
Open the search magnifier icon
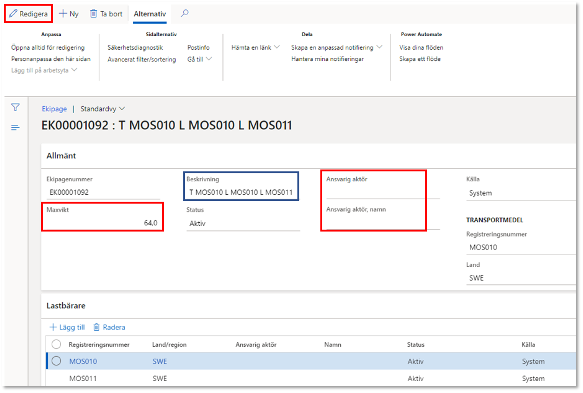(x=184, y=13)
